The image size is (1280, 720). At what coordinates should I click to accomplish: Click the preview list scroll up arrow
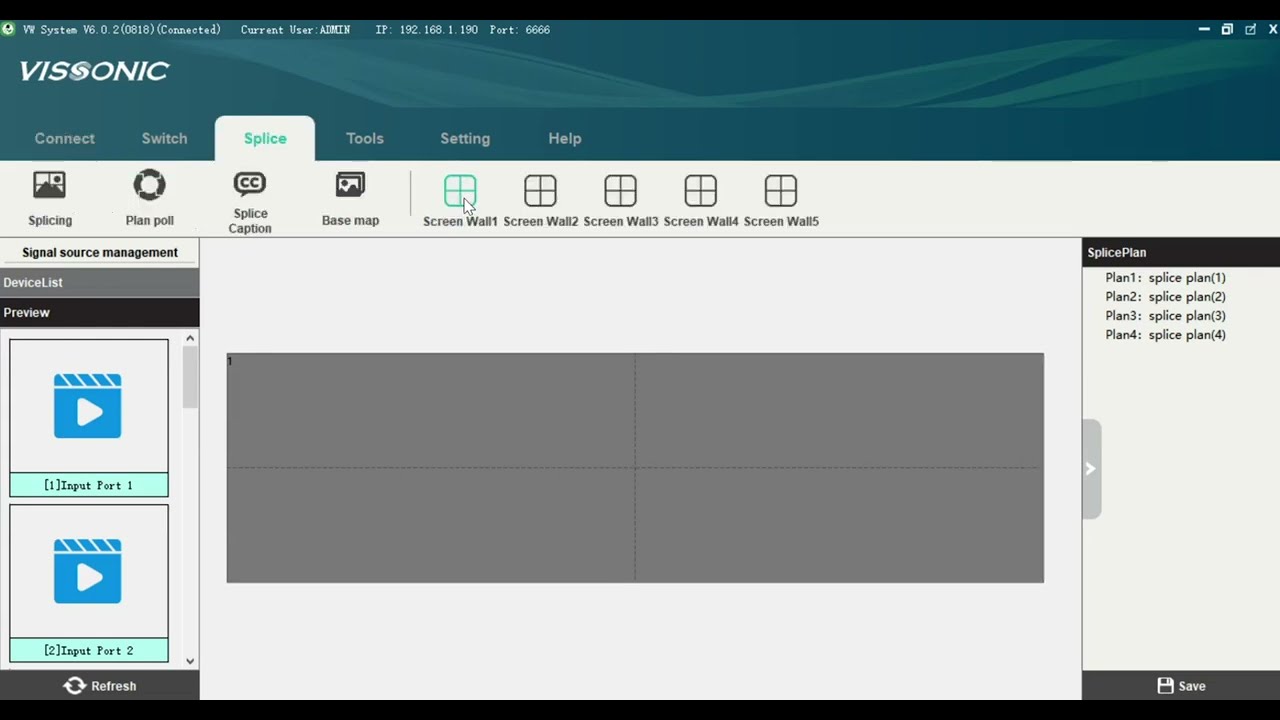click(190, 338)
